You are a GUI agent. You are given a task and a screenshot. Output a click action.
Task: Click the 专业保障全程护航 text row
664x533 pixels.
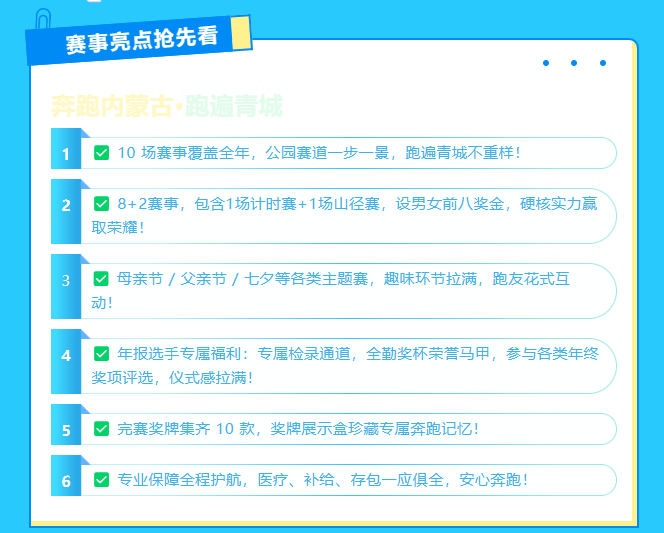[x=322, y=480]
